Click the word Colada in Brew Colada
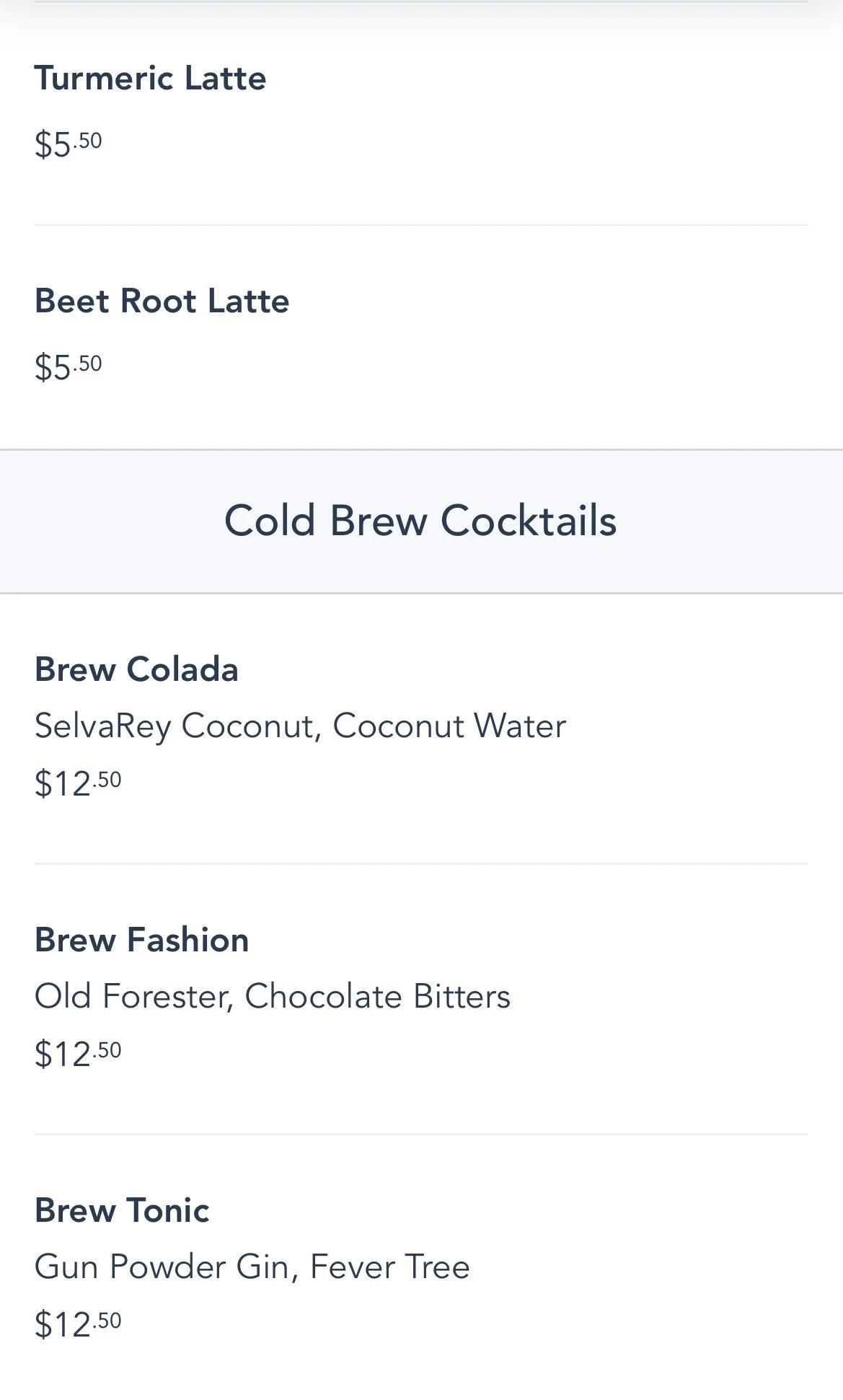 pos(182,669)
